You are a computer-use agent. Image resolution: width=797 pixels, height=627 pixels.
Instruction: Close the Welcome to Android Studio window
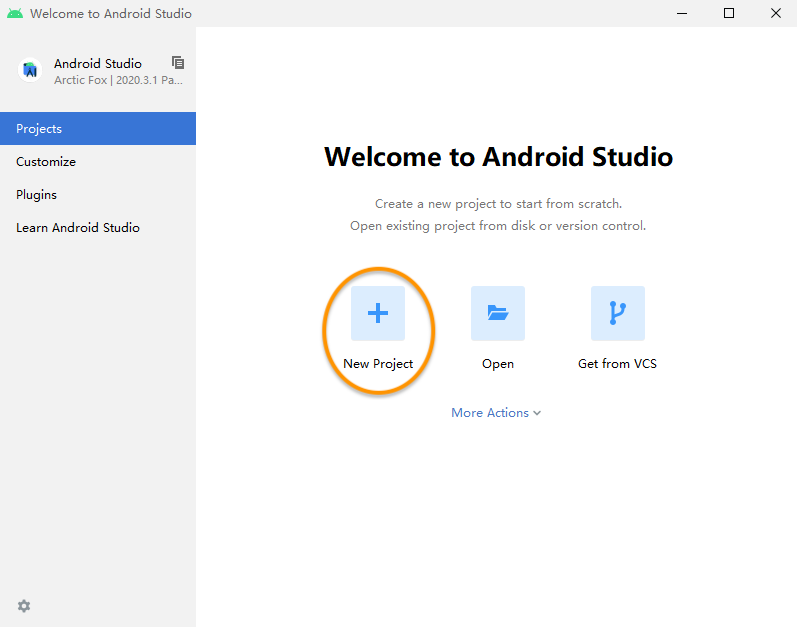tap(776, 13)
